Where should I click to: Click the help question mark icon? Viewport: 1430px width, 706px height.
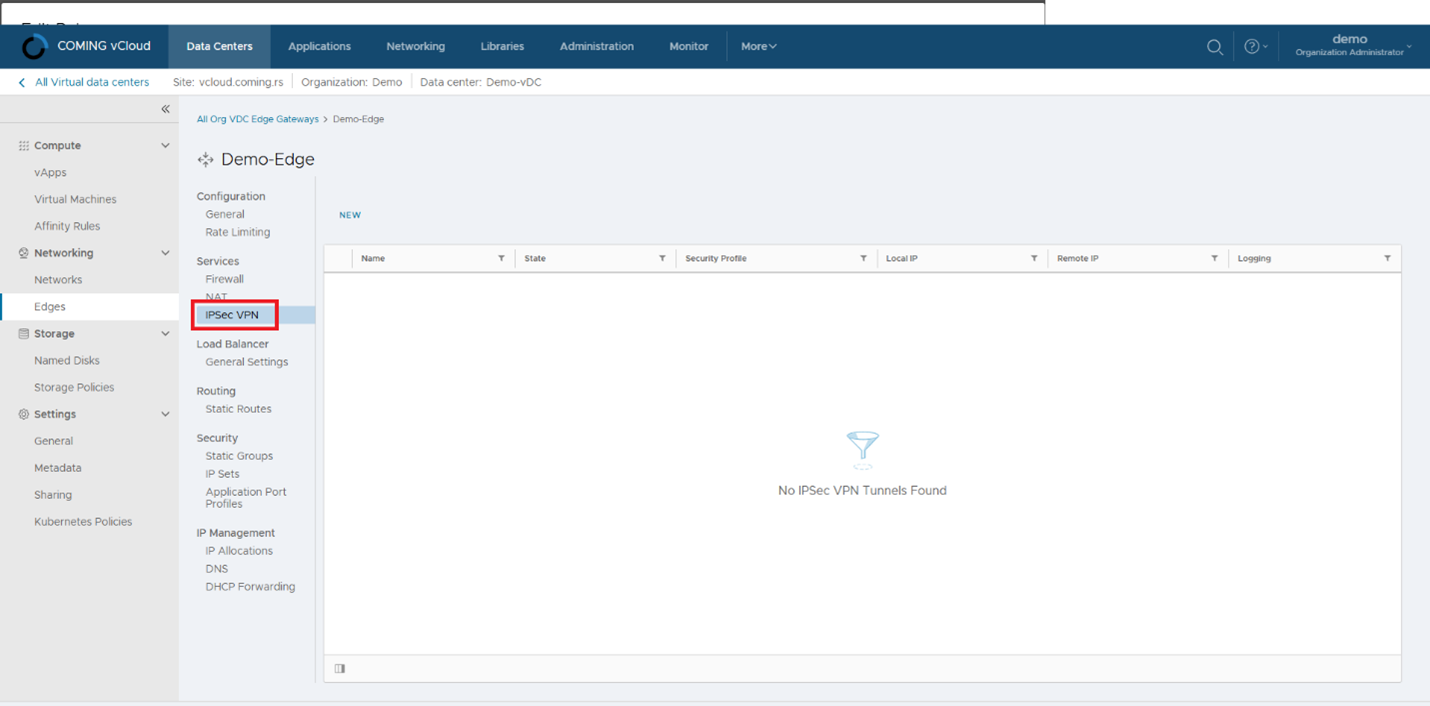point(1252,46)
